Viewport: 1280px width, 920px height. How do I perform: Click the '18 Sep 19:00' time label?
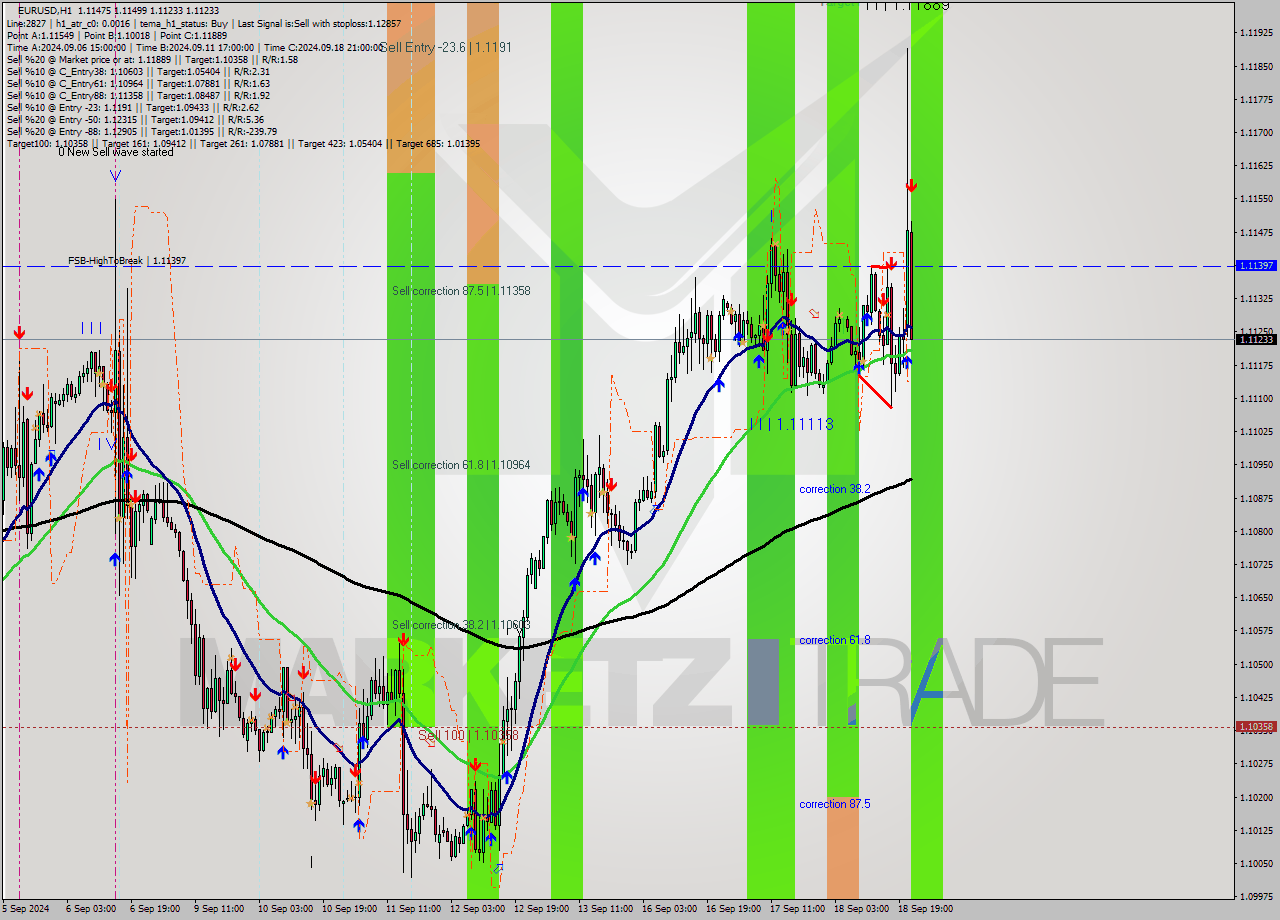[x=925, y=909]
